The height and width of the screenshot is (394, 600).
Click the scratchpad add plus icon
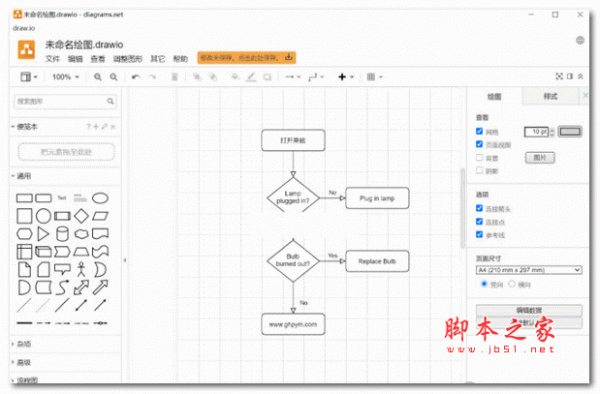96,127
